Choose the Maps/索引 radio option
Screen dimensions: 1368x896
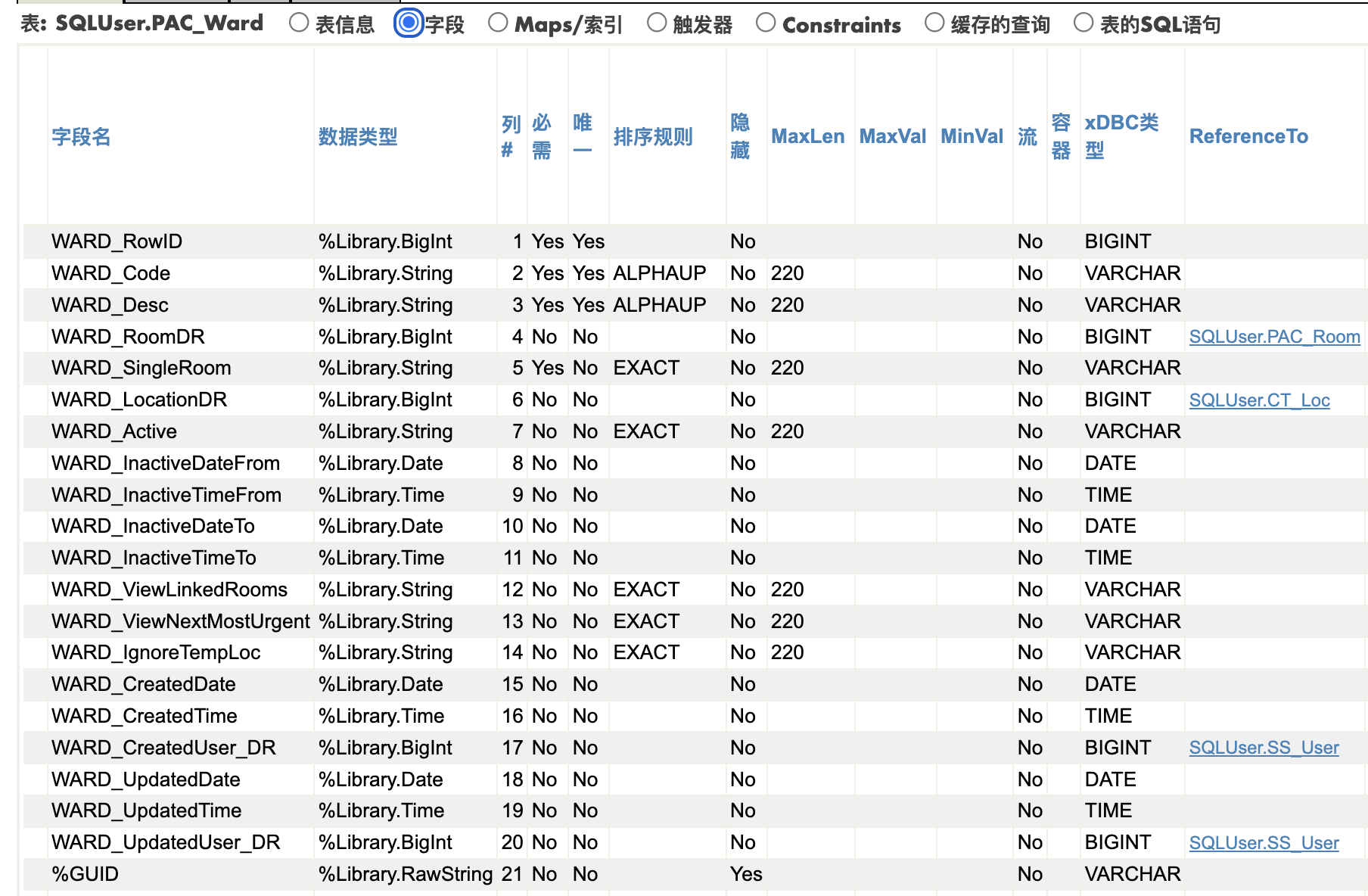point(498,23)
